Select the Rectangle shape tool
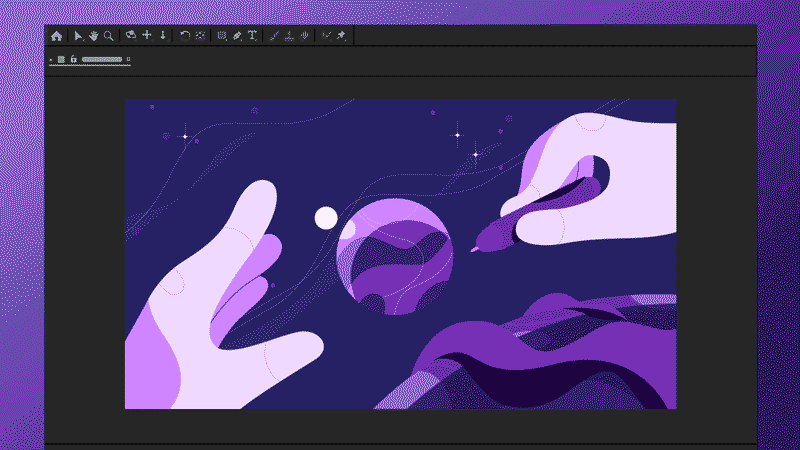Screen dimensions: 800x450 pyautogui.click(x=222, y=35)
